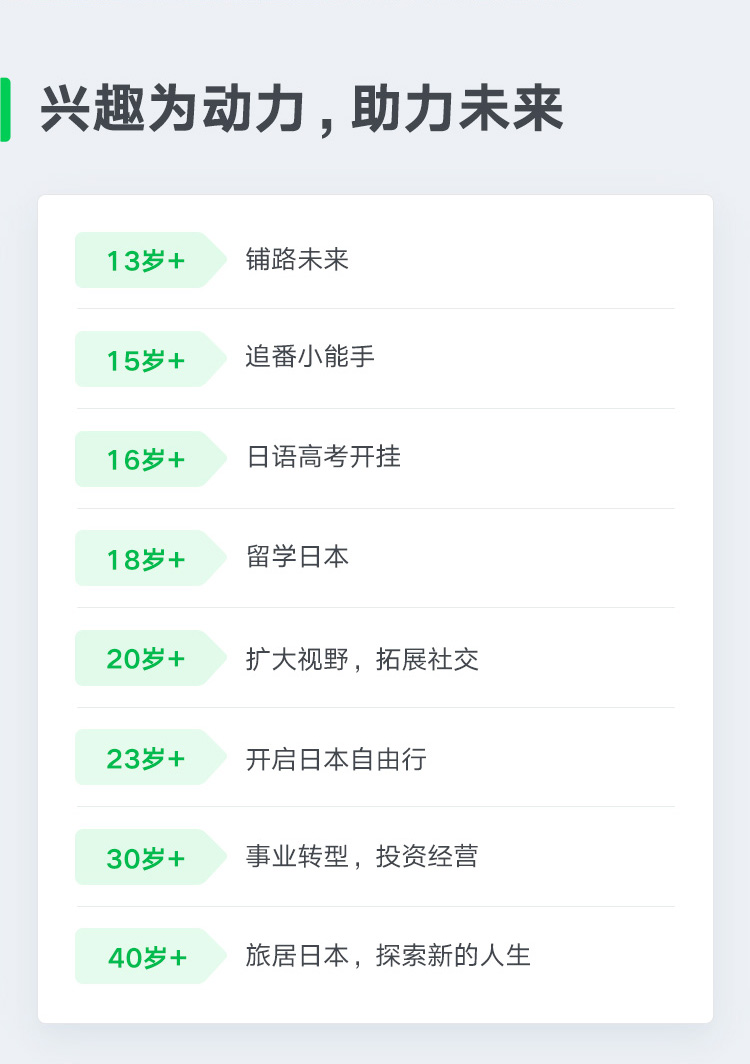This screenshot has height=1064, width=750.
Task: Click the 30岁+ age label
Action: [150, 857]
